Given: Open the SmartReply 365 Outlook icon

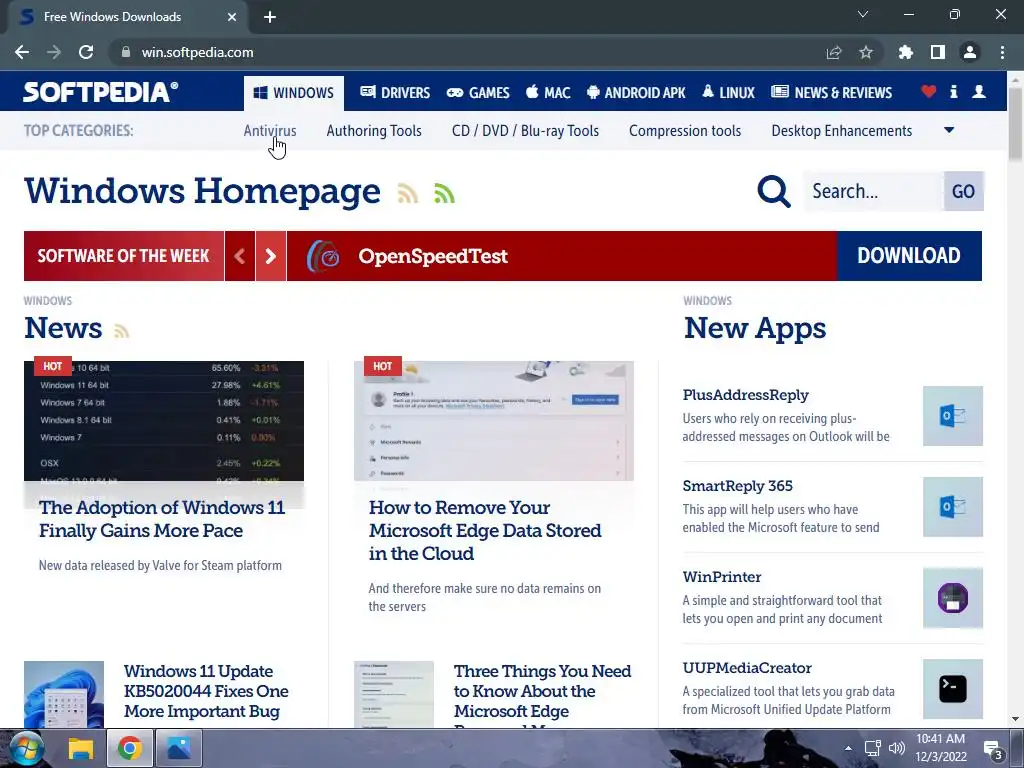Looking at the screenshot, I should (x=953, y=507).
